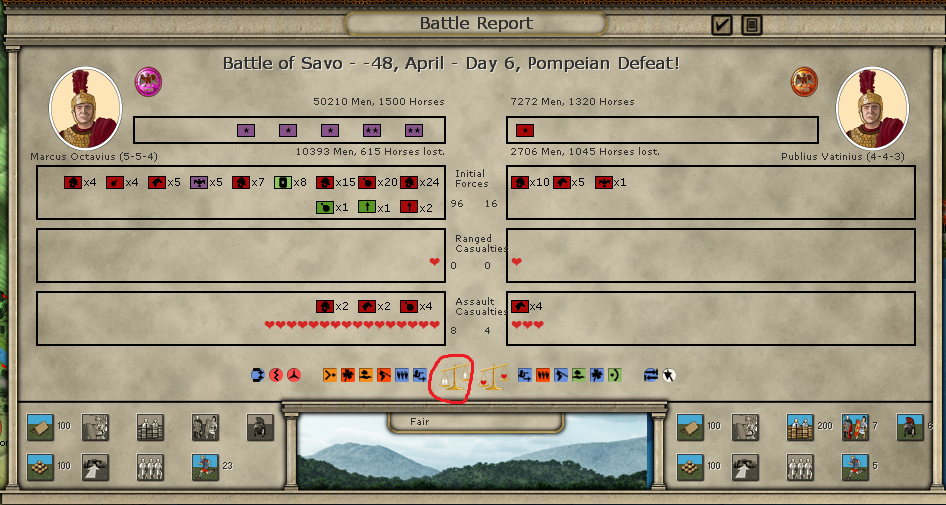
Task: Click the Battle Report title banner
Action: tap(476, 24)
